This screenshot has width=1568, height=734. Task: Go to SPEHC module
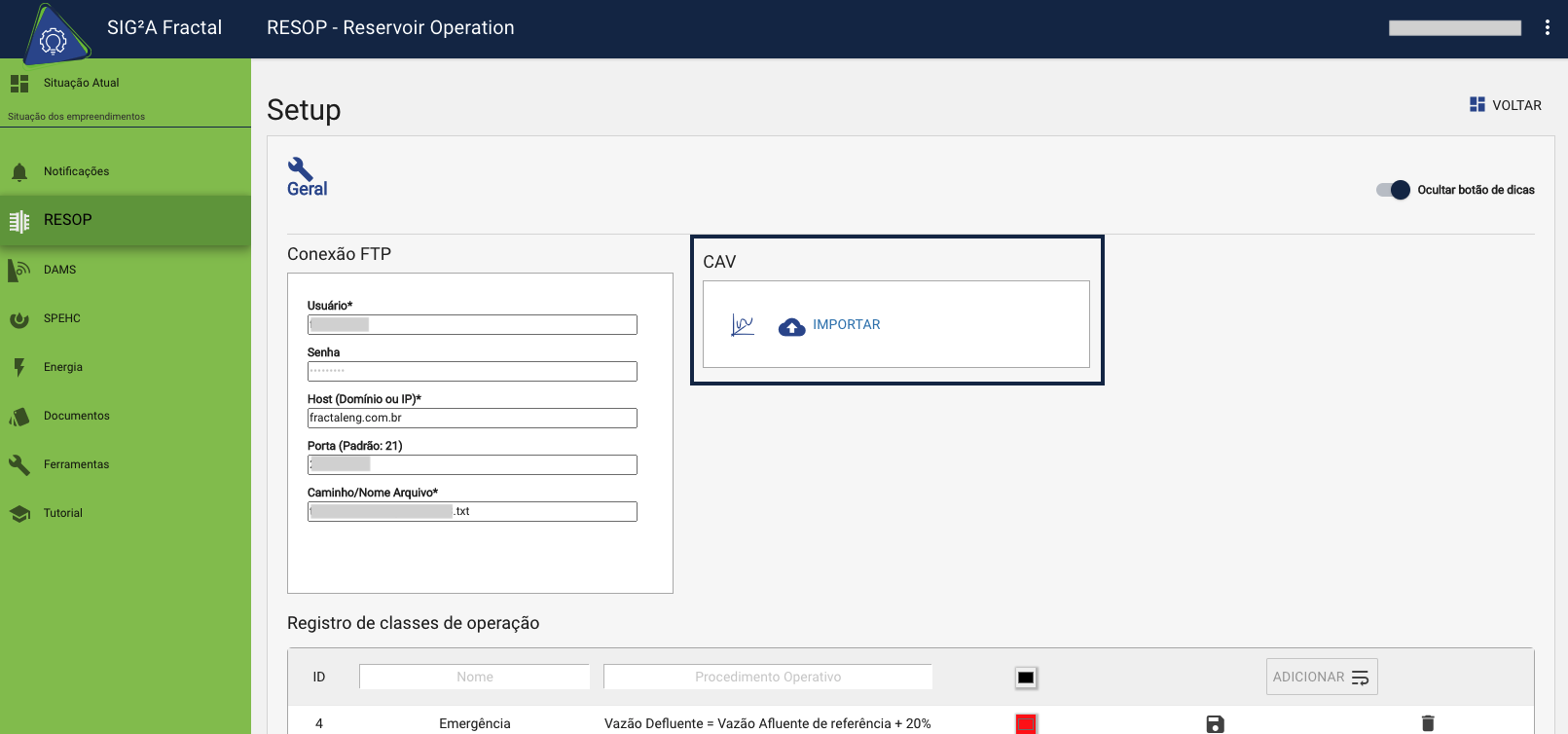click(61, 318)
